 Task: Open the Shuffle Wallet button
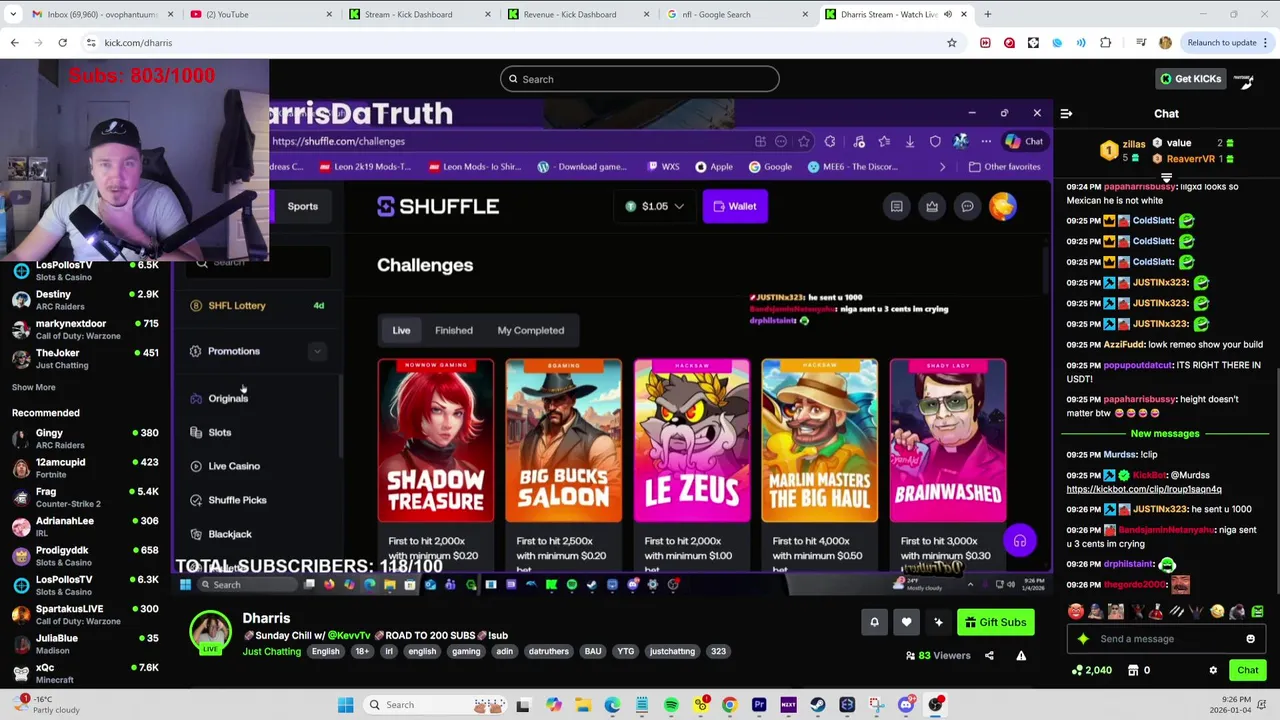[x=734, y=206]
